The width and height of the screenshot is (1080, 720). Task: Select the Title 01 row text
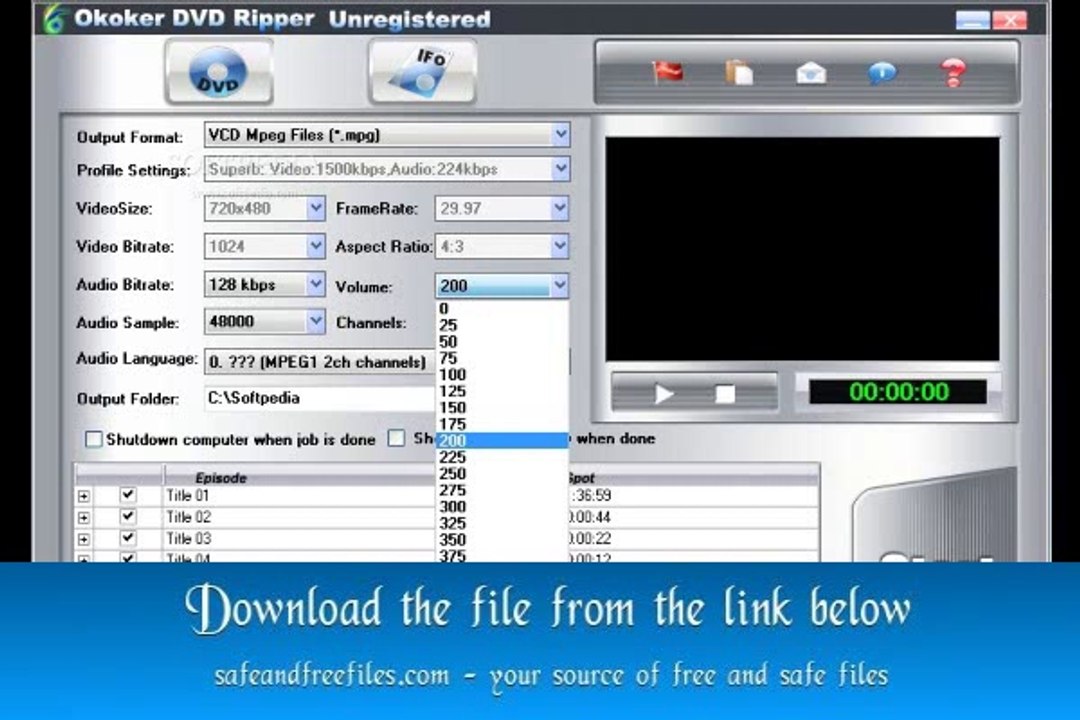(x=187, y=495)
